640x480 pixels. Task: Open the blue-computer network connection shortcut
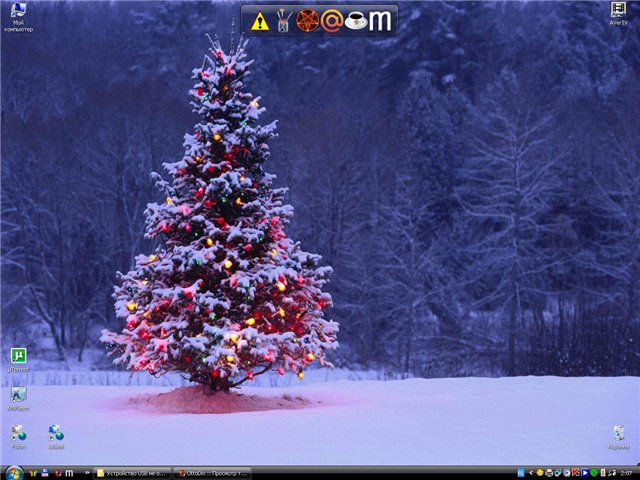point(56,437)
